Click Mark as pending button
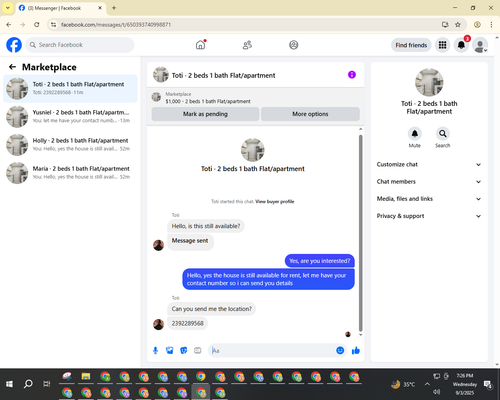 tap(205, 114)
